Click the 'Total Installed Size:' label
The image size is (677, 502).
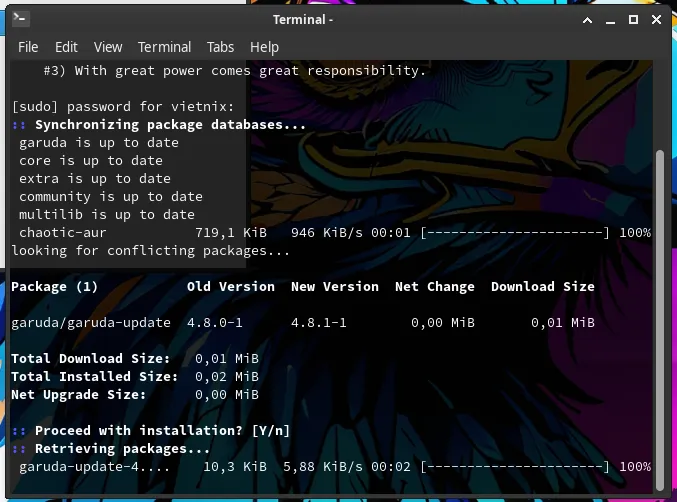tap(95, 376)
